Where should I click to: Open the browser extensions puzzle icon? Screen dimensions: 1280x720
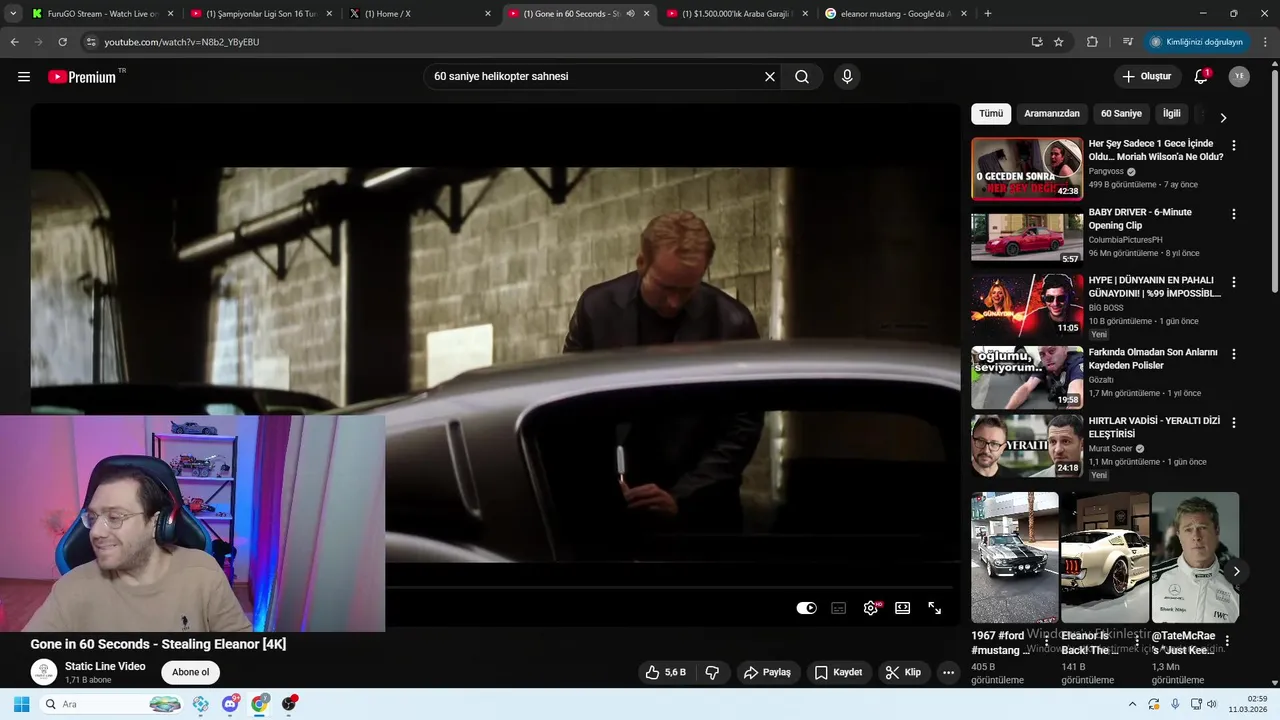click(x=1092, y=42)
